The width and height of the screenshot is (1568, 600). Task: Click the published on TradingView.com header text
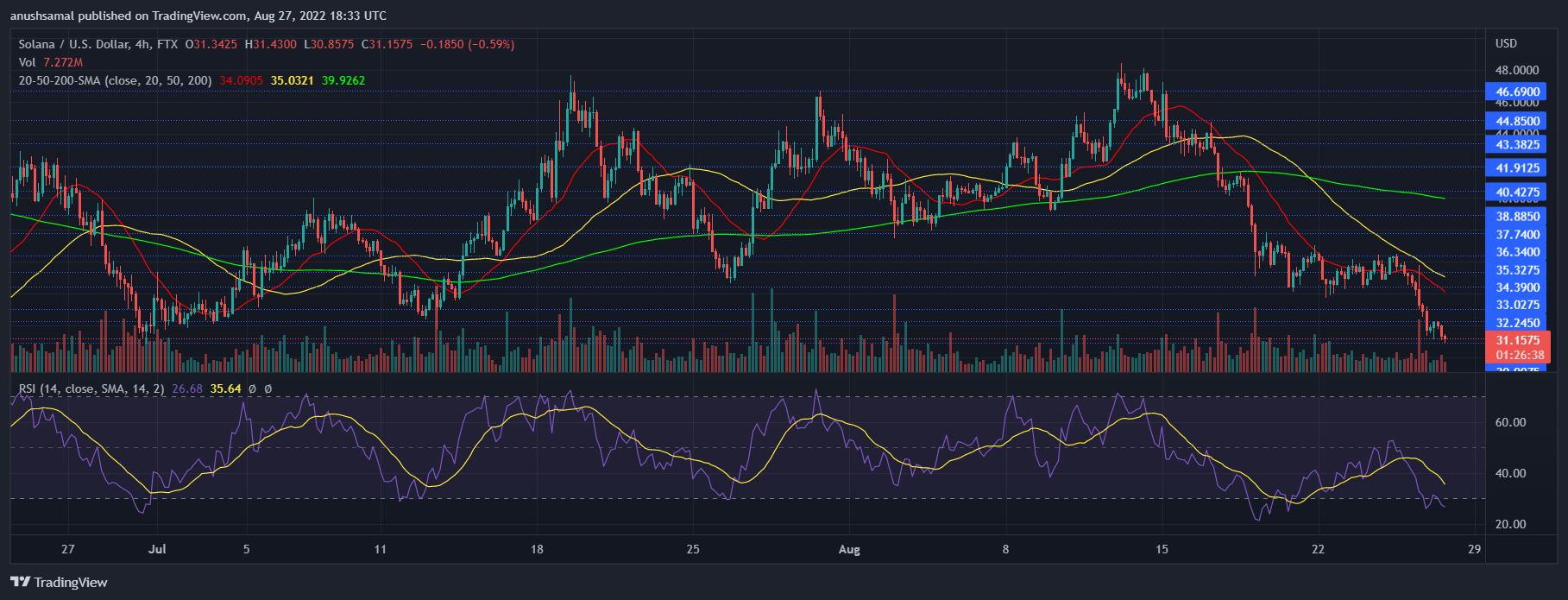(x=198, y=16)
